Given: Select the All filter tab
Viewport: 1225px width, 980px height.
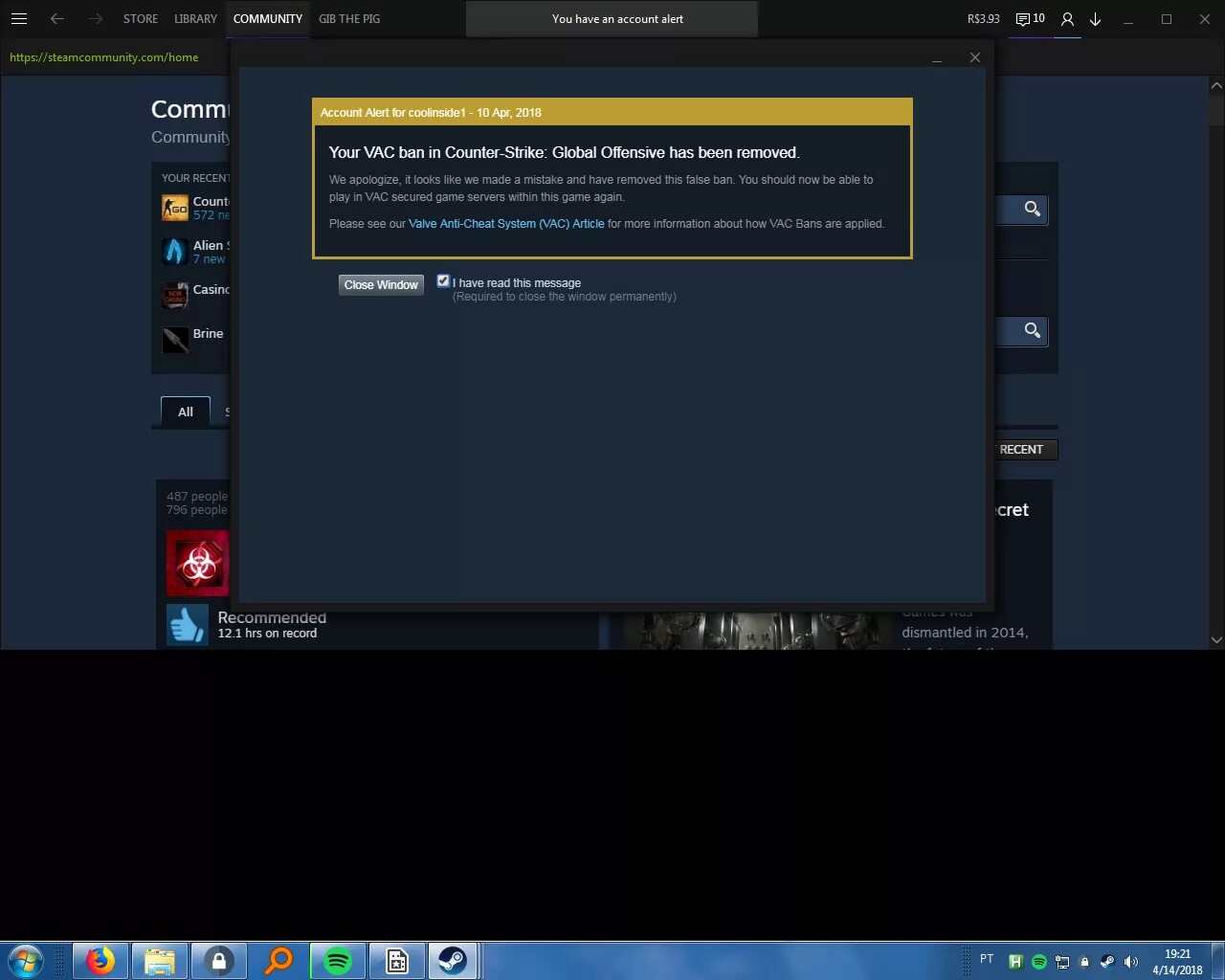Looking at the screenshot, I should click(186, 412).
